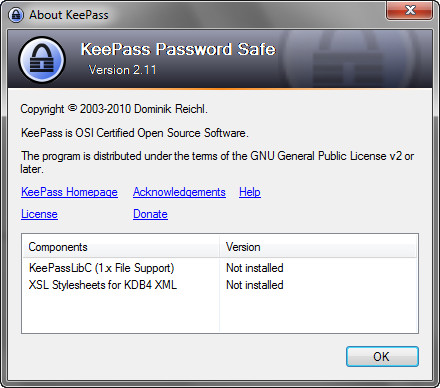Click Not installed status for KeePassLibC
Screen dimensions: 440x388
point(255,268)
